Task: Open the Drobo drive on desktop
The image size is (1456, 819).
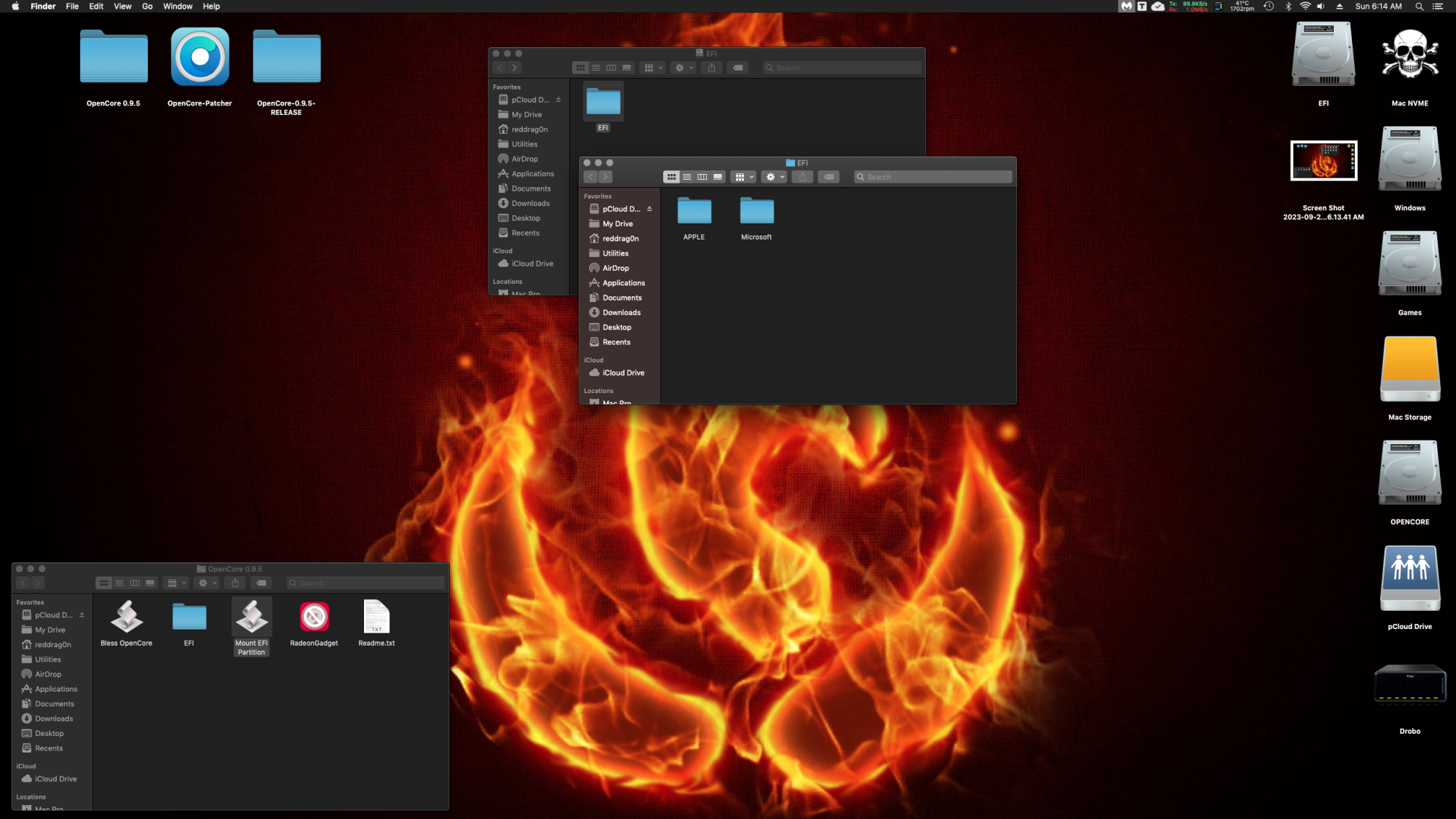Action: [1409, 686]
